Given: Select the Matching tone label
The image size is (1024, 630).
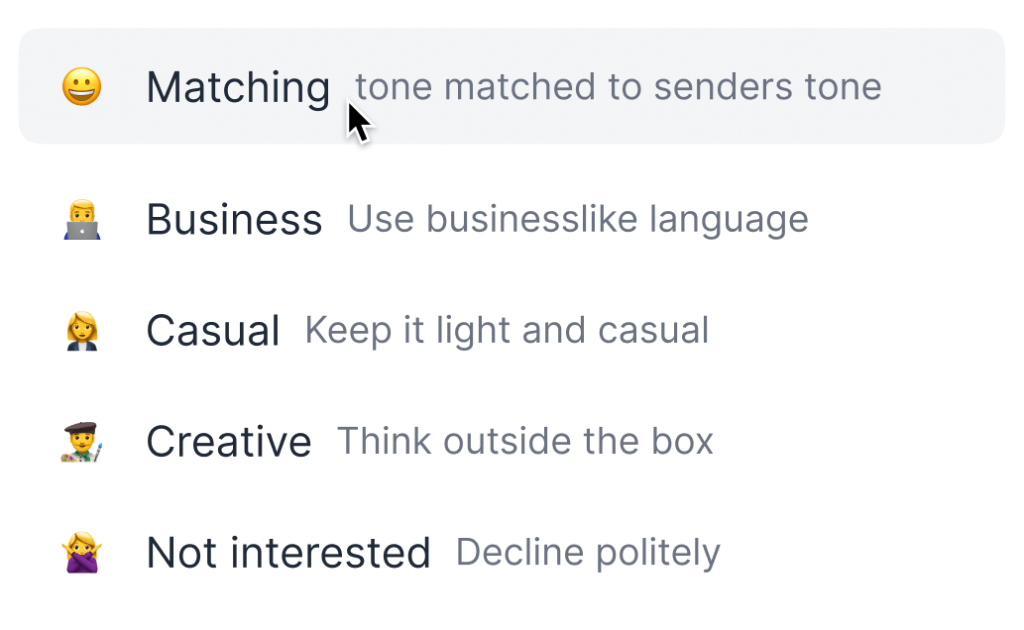Looking at the screenshot, I should [x=237, y=87].
